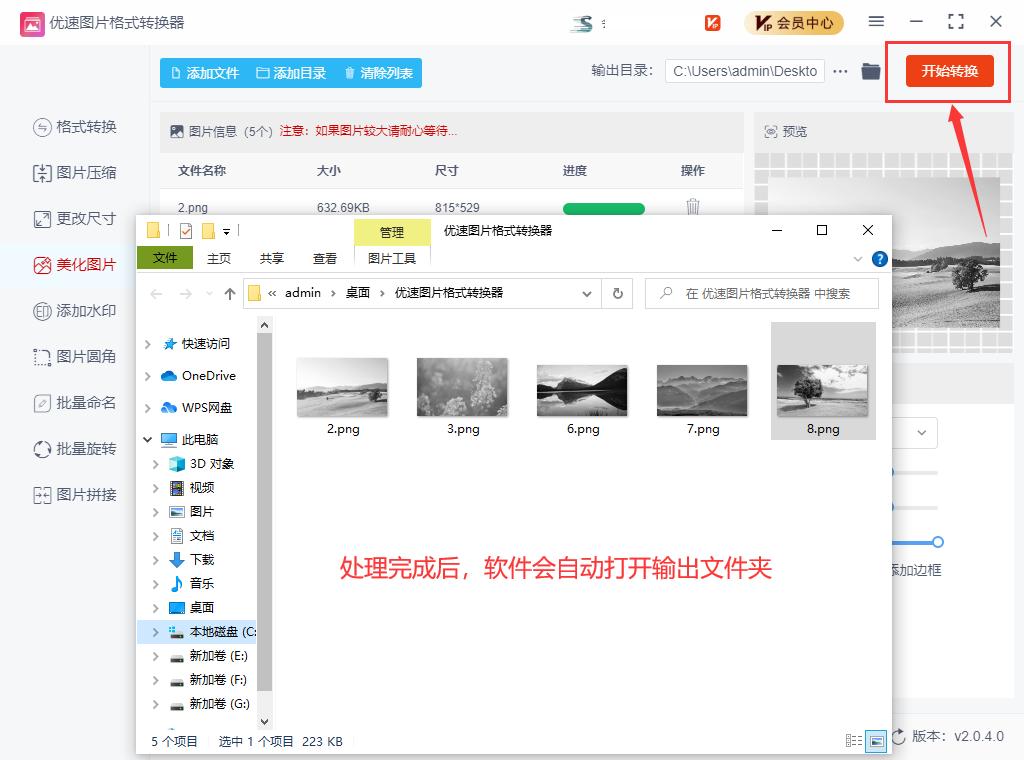This screenshot has height=760, width=1024.
Task: Open the Explorer address bar dropdown
Action: coord(588,293)
